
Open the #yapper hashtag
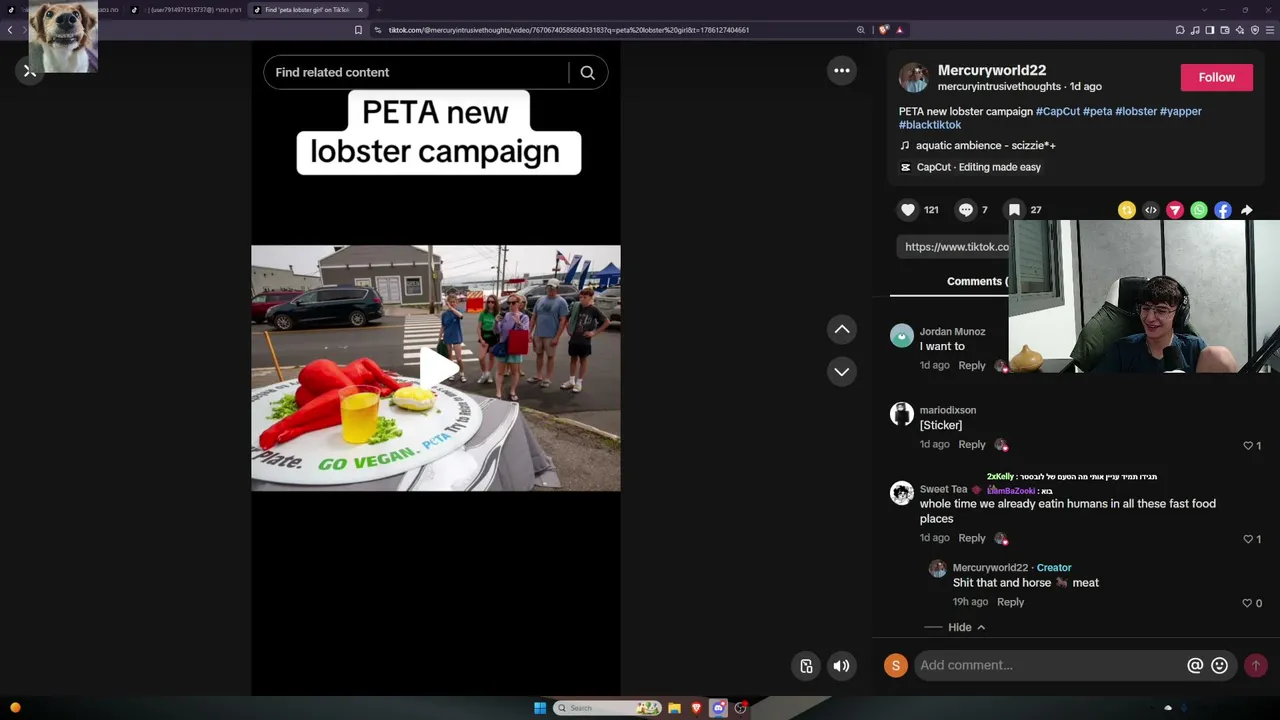click(1181, 111)
